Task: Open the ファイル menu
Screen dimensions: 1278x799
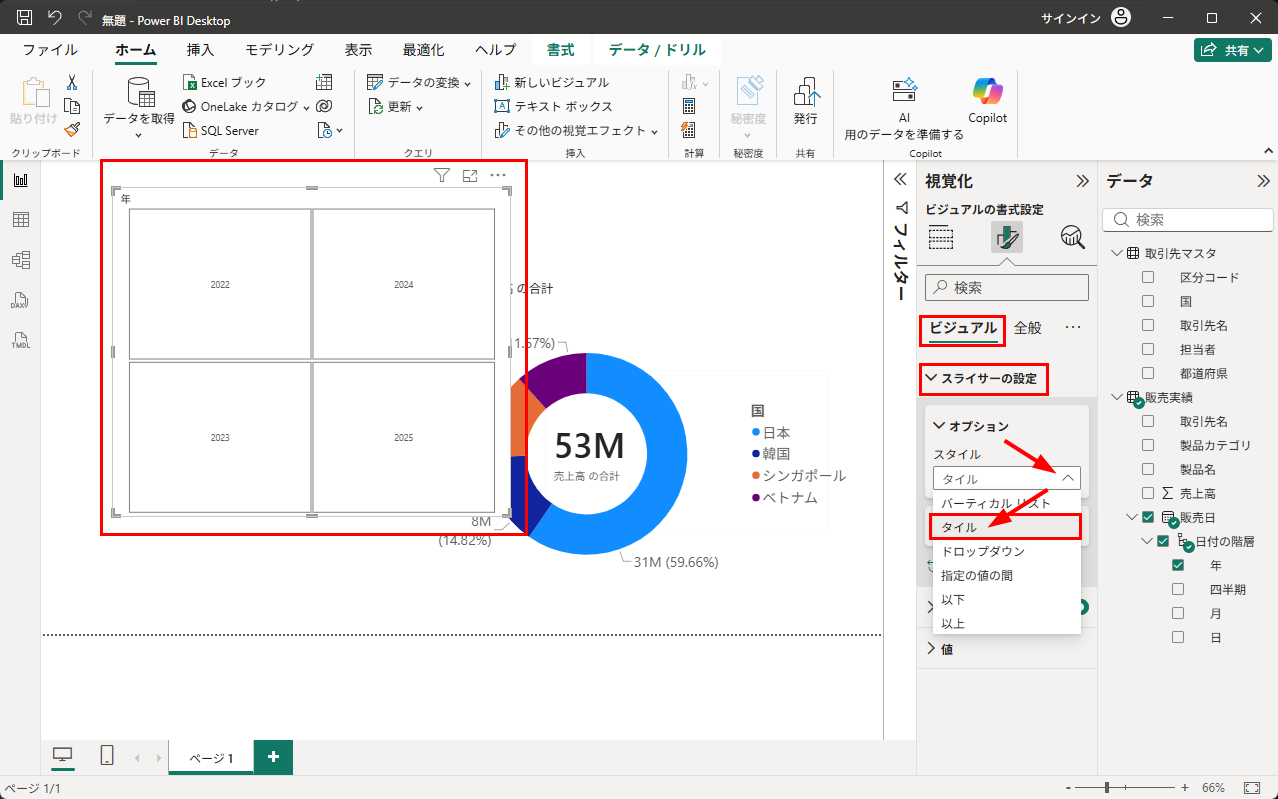Action: tap(50, 50)
